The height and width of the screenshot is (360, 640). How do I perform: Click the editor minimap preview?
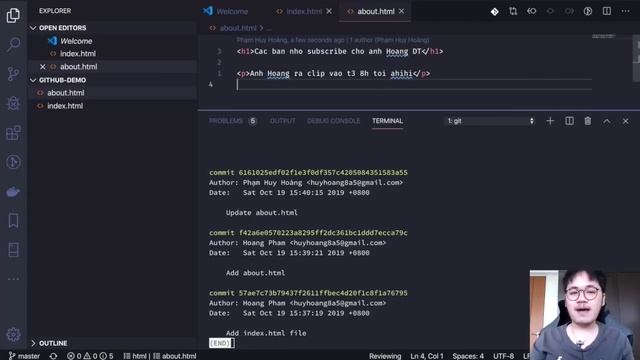coord(604,36)
